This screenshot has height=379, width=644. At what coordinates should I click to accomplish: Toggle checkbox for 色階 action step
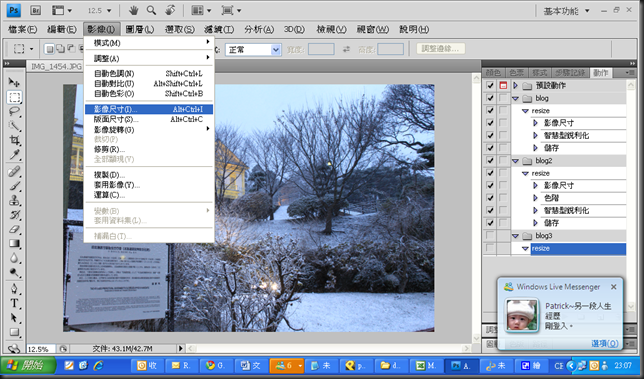(x=490, y=198)
